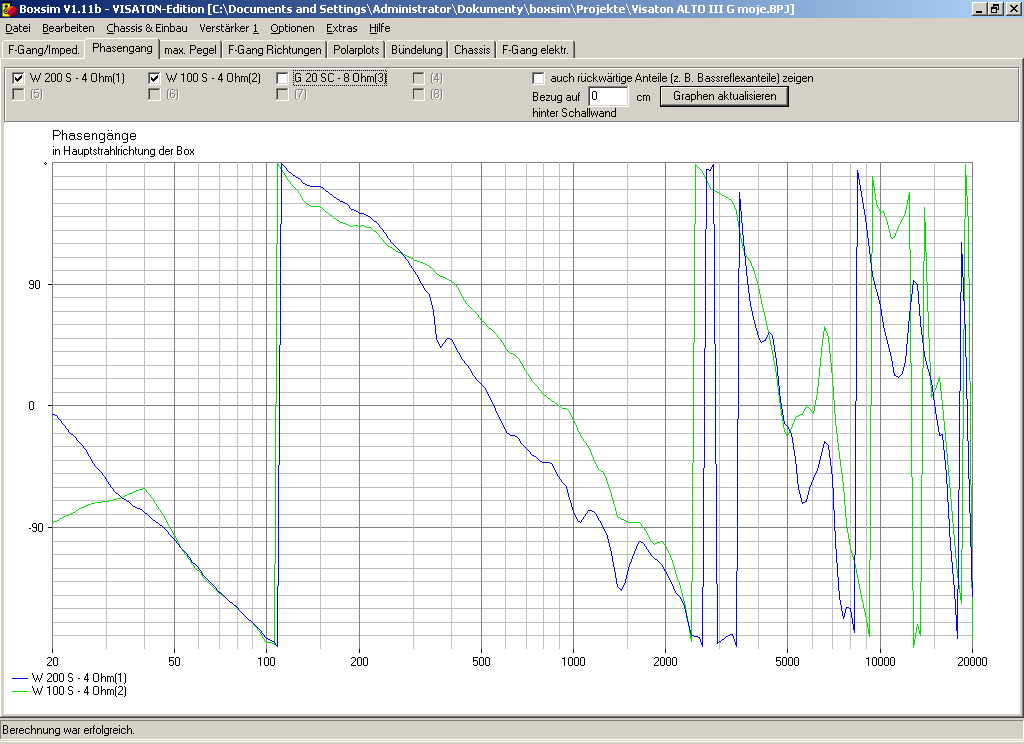The width and height of the screenshot is (1024, 744).
Task: Open the Chassis & Einbau menu
Action: pyautogui.click(x=147, y=28)
